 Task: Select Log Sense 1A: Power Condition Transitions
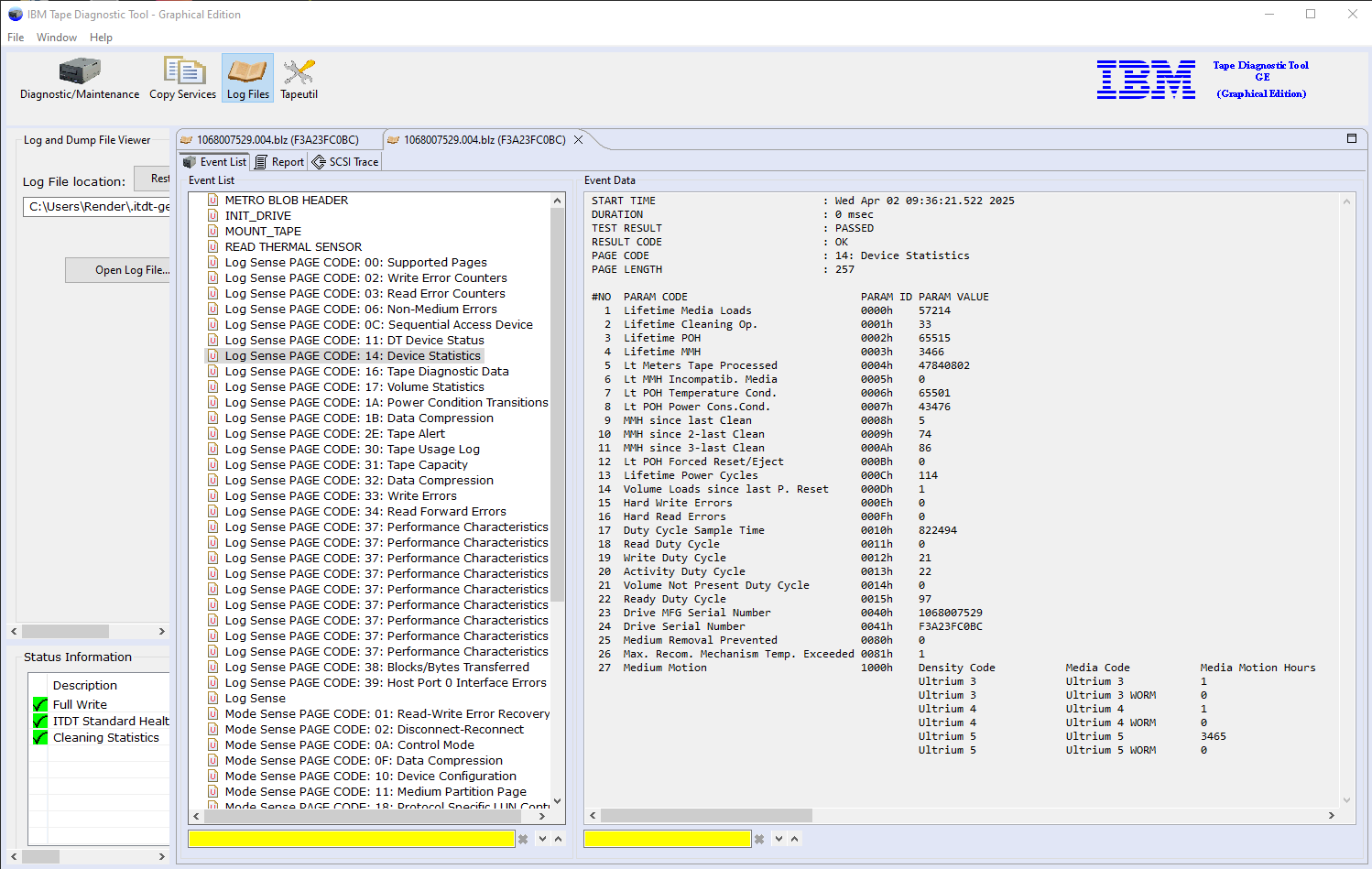387,402
